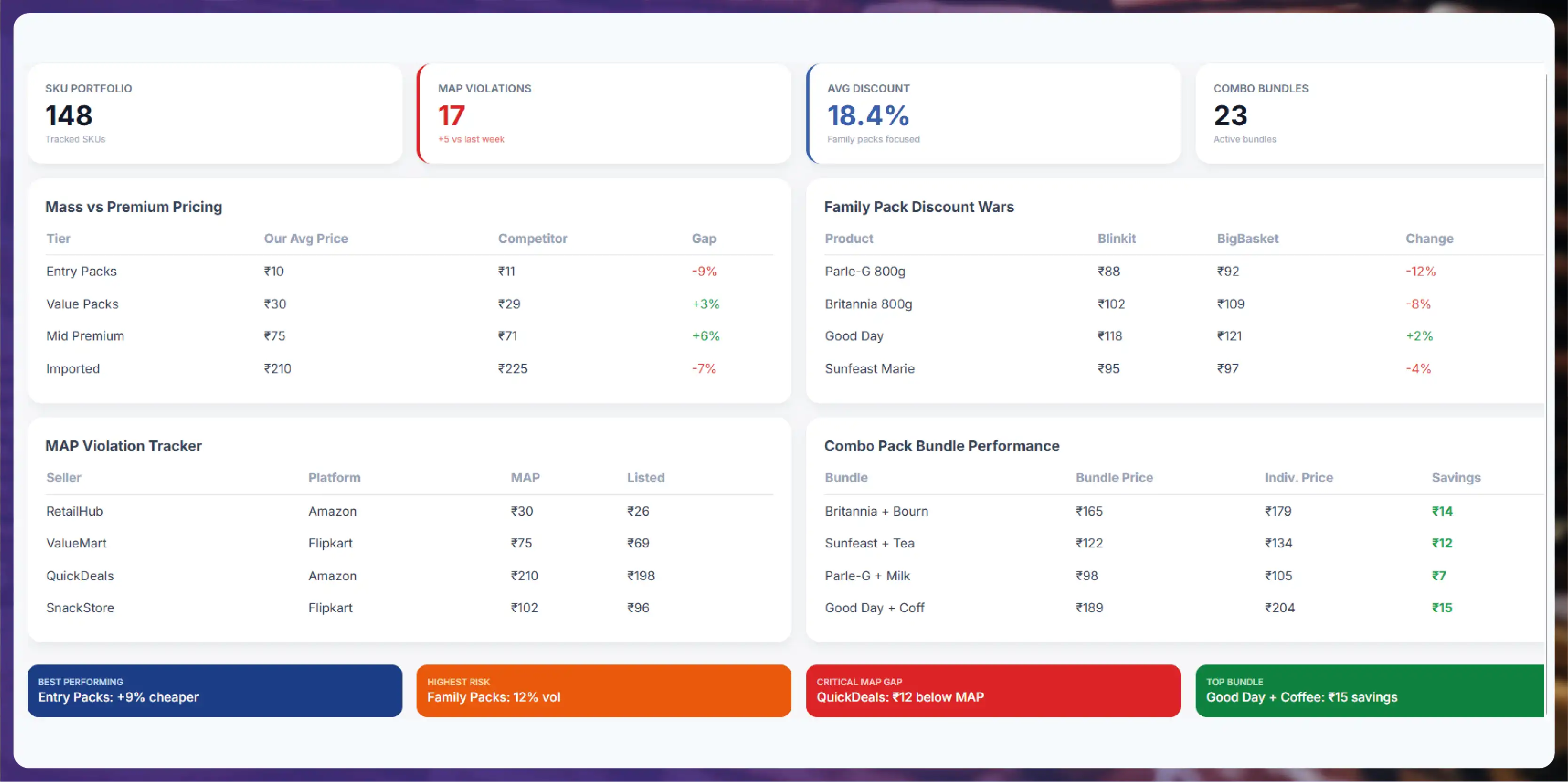Select the QuickDeals seller row
Screen dimensions: 1568x782
click(410, 576)
